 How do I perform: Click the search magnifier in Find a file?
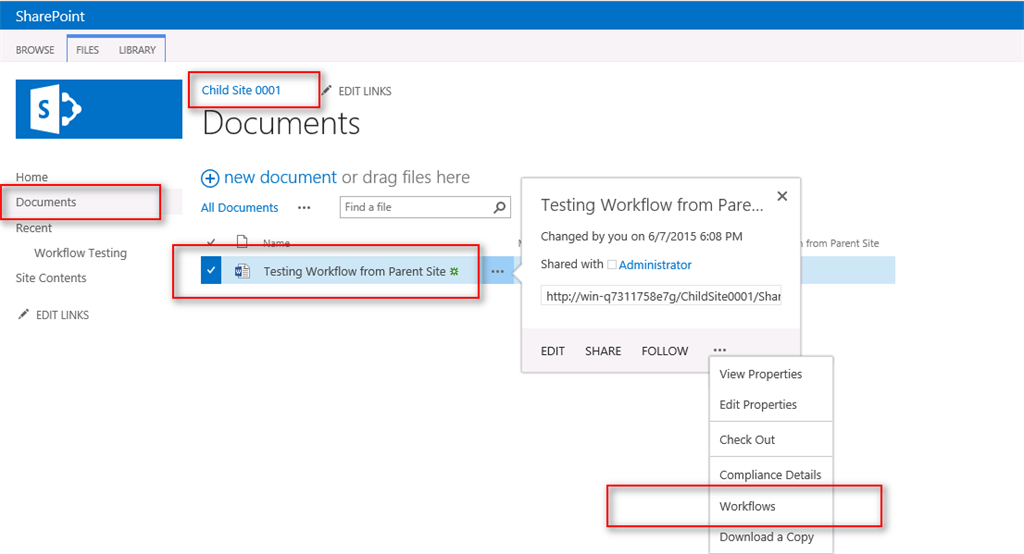(x=500, y=207)
